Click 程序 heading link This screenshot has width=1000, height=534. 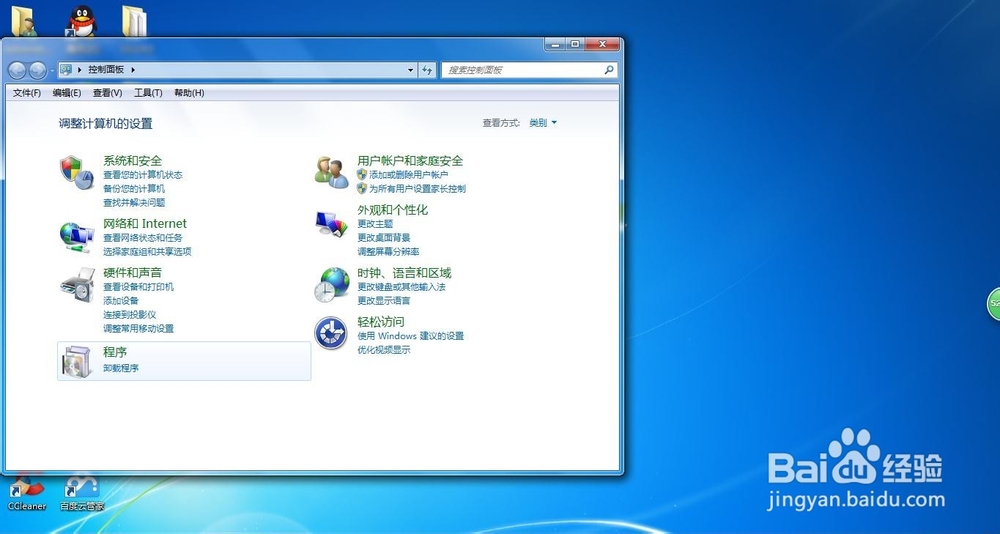pyautogui.click(x=115, y=352)
